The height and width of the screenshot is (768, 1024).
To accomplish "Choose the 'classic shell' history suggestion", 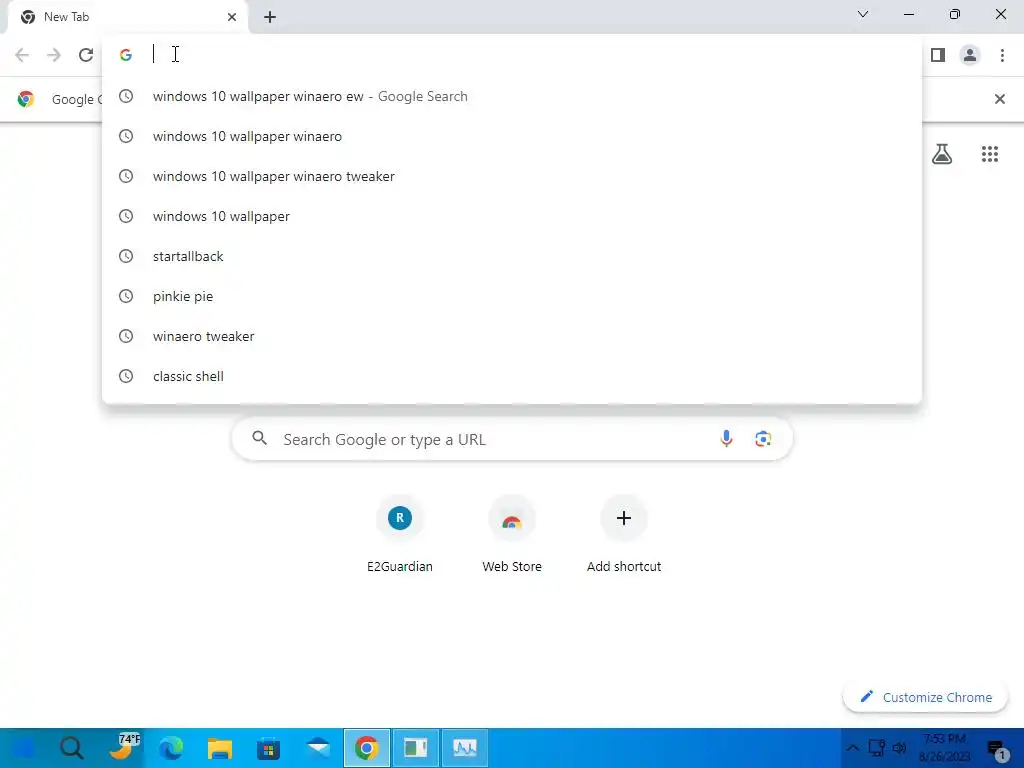I will click(512, 376).
